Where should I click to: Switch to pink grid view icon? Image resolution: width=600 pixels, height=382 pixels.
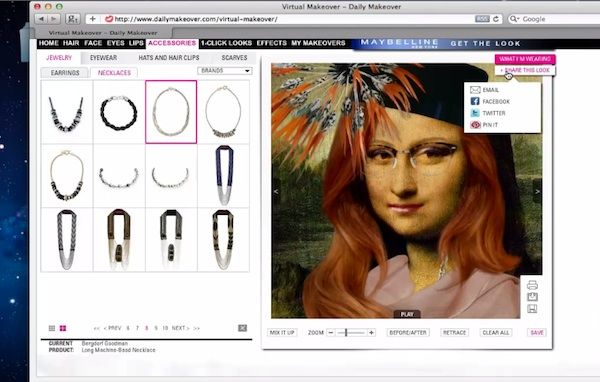63,328
